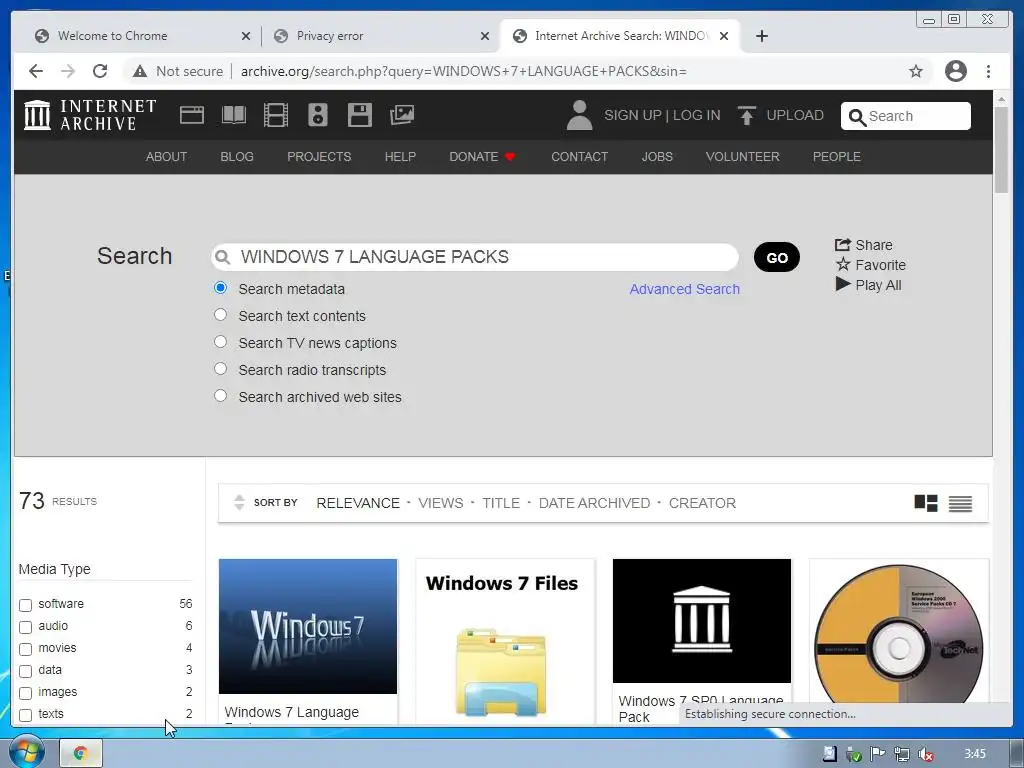1024x768 pixels.
Task: Open the JOBS menu item
Action: (656, 157)
